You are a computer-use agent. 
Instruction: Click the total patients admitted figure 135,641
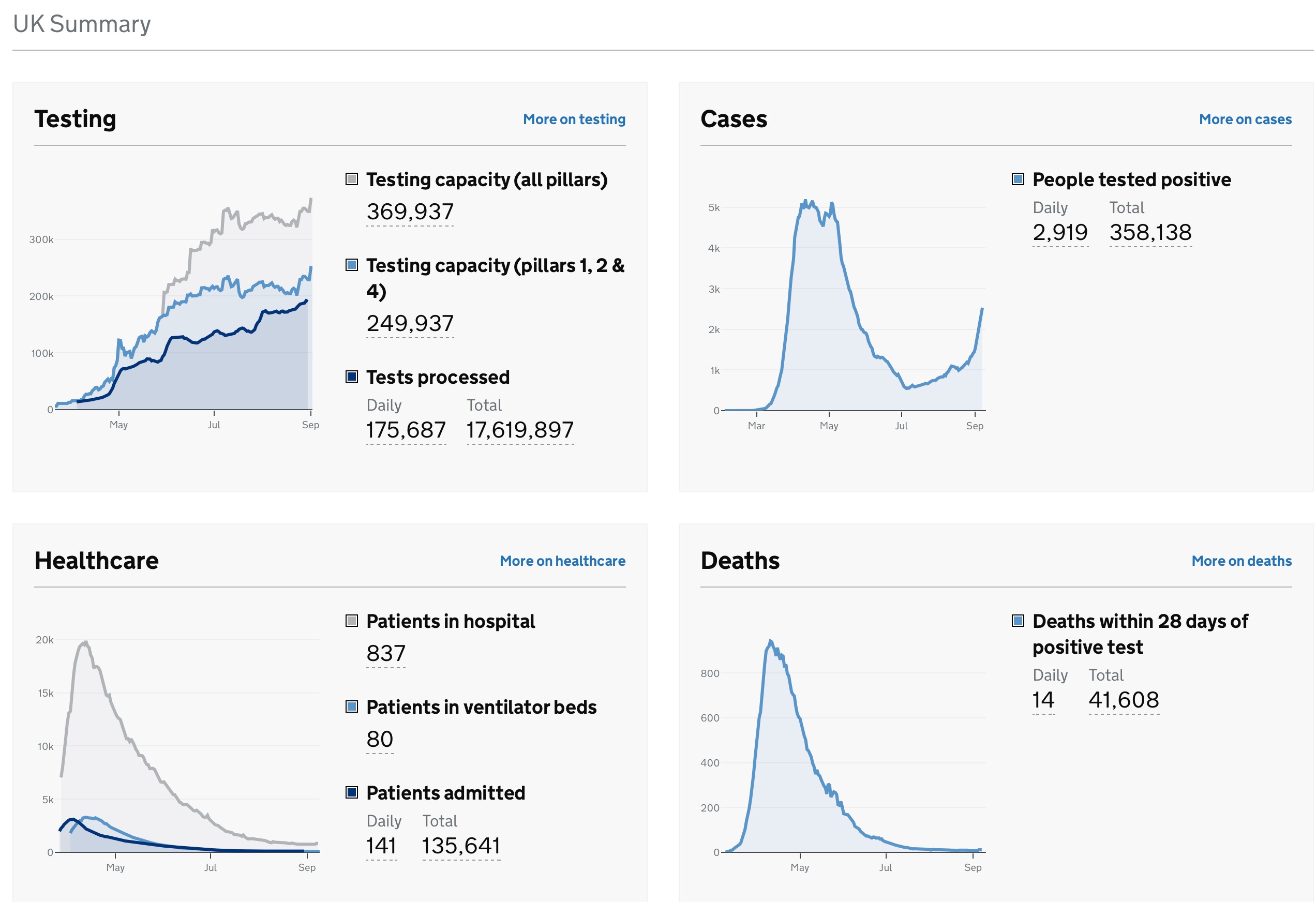coord(461,846)
